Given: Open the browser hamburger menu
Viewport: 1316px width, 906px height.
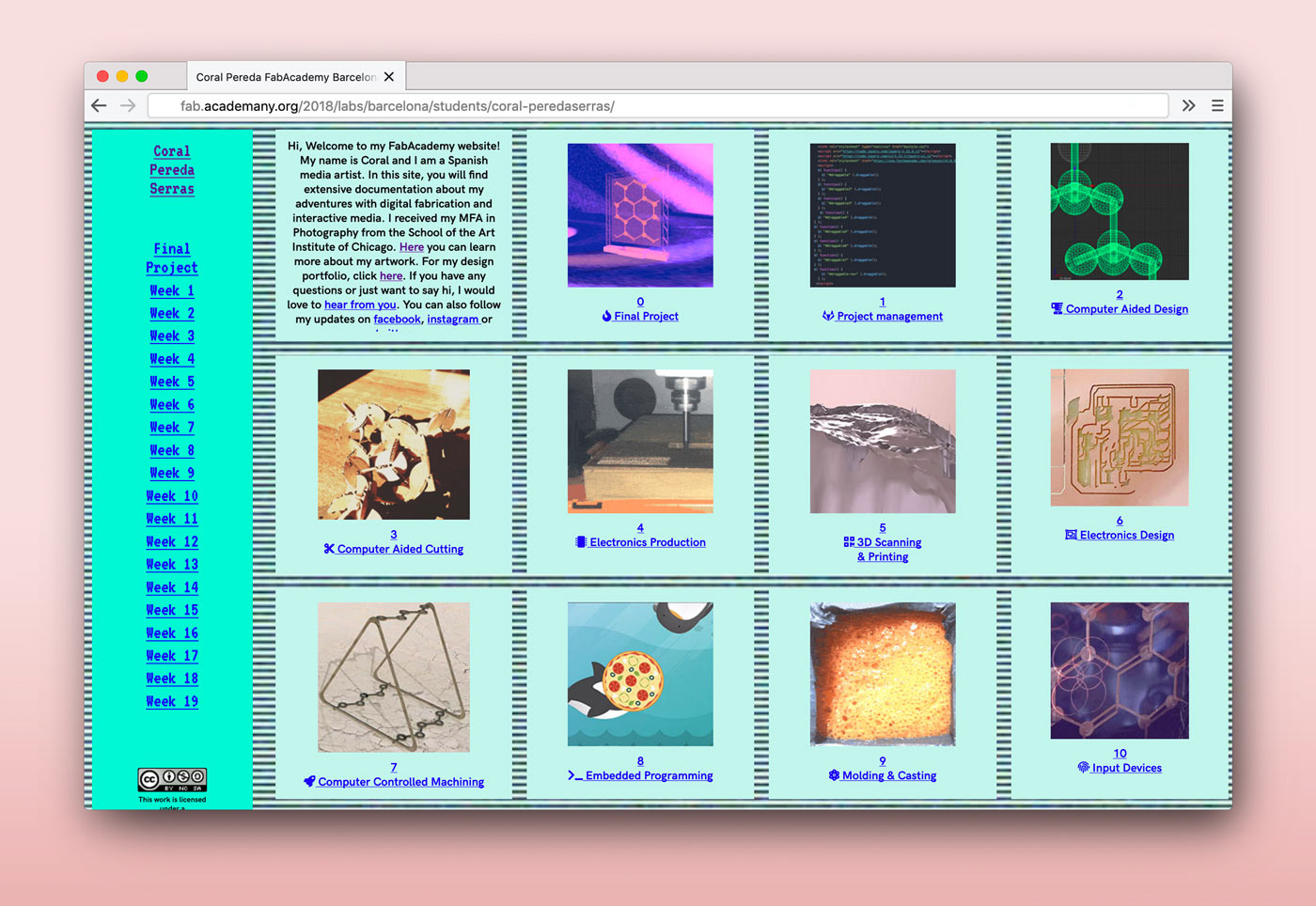Looking at the screenshot, I should (x=1217, y=106).
